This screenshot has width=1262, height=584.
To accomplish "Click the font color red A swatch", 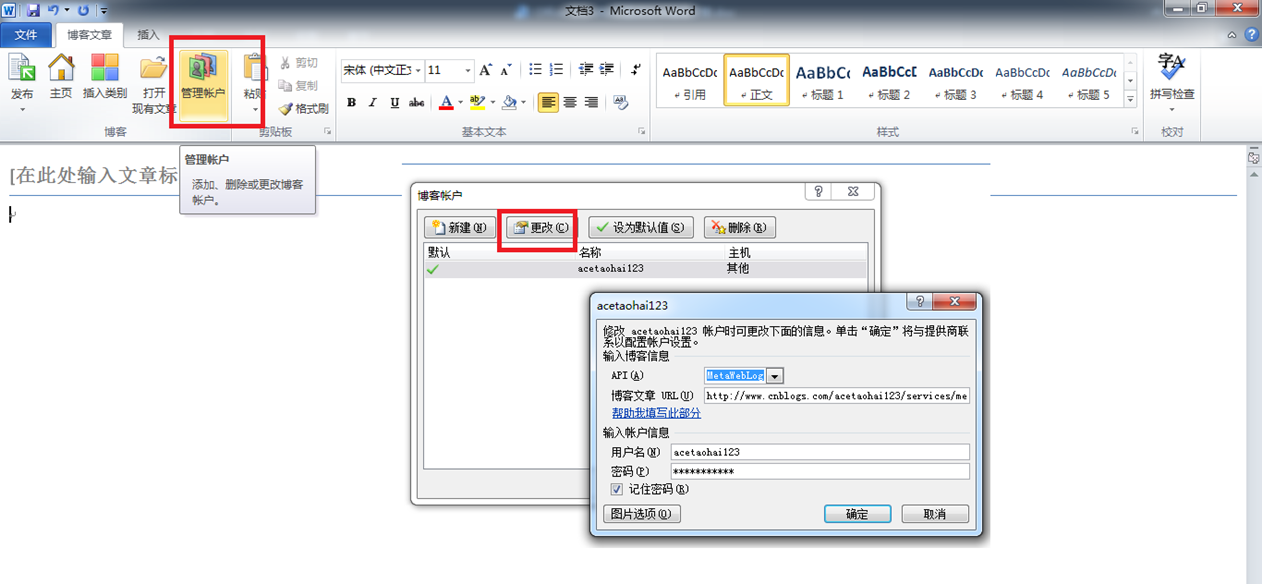I will click(446, 102).
